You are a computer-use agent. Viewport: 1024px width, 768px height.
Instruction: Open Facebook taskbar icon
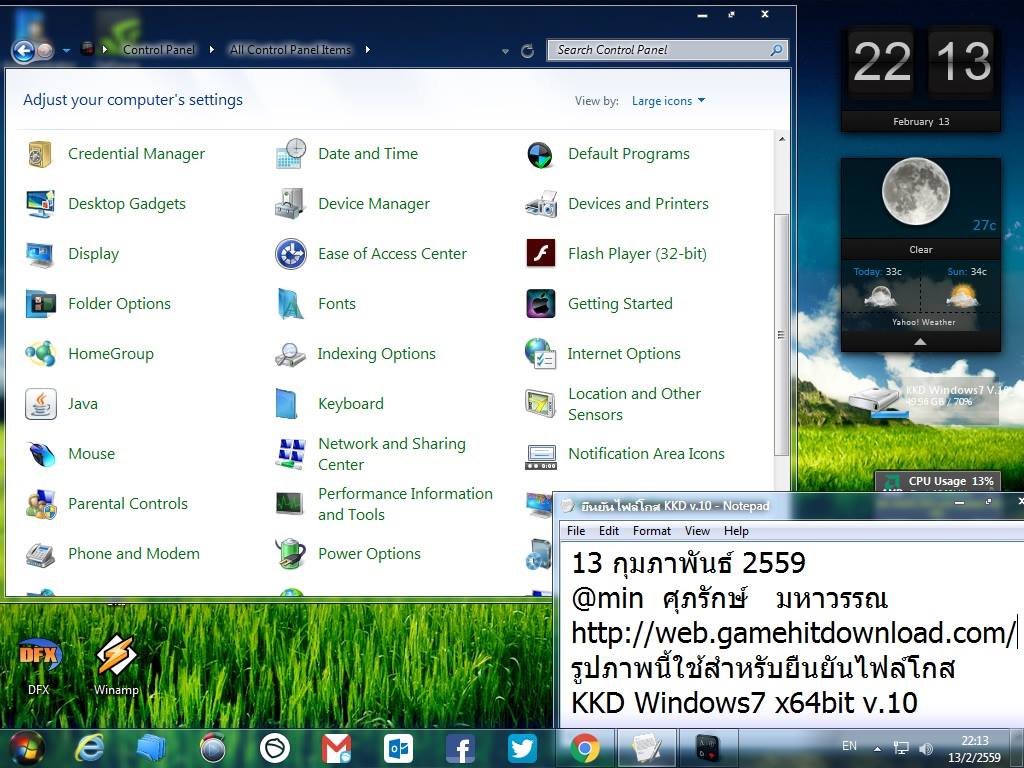tap(460, 748)
